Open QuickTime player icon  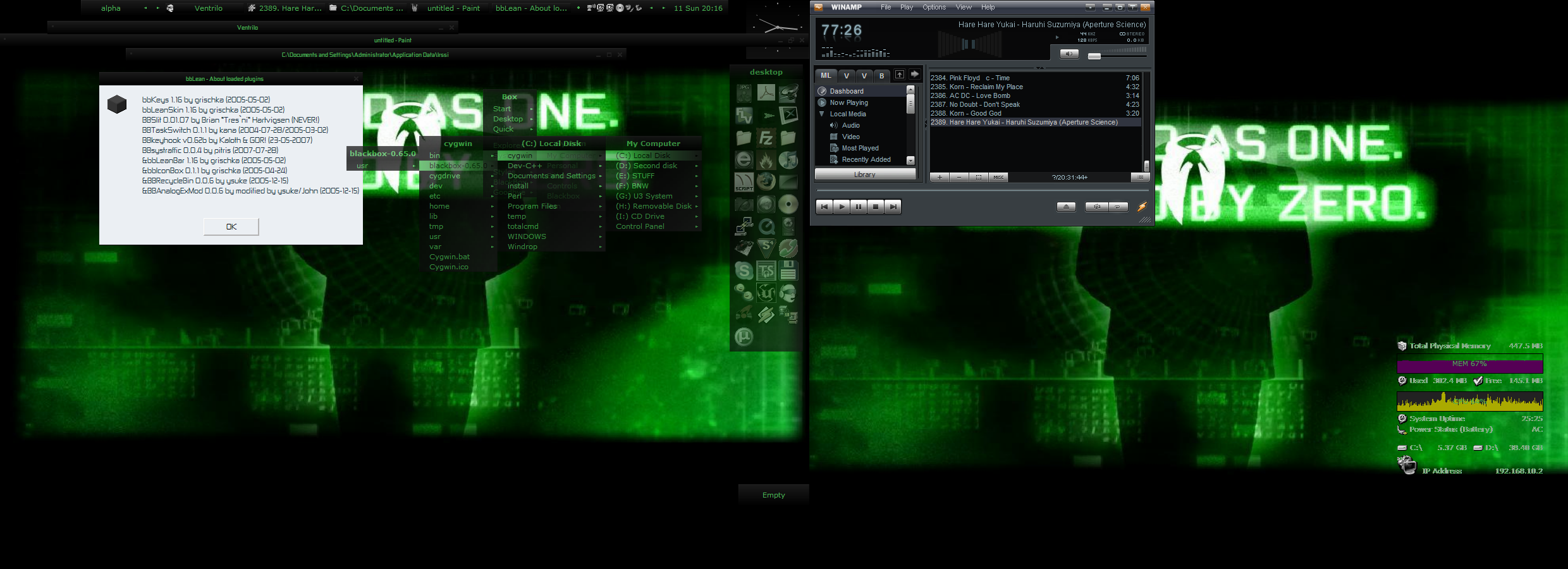click(766, 226)
